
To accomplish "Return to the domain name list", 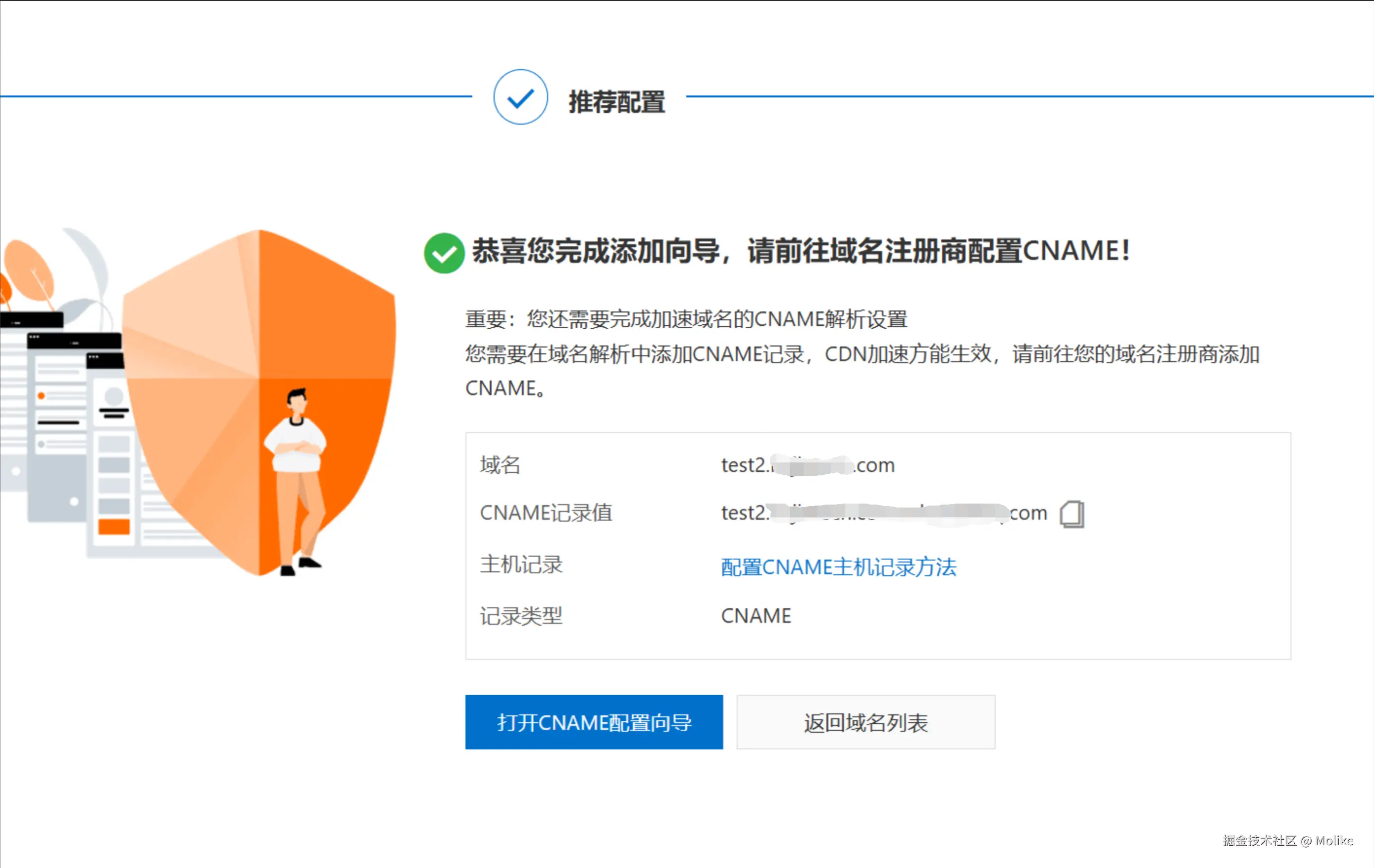I will click(x=865, y=722).
